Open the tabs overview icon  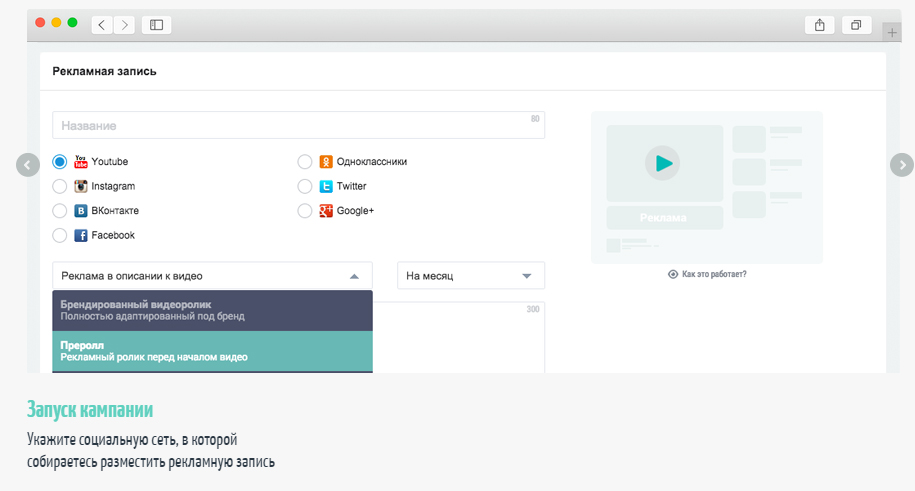coord(857,25)
